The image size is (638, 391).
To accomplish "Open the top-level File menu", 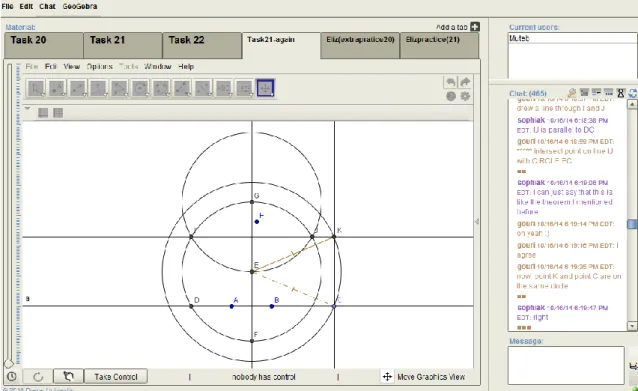I will click(7, 7).
